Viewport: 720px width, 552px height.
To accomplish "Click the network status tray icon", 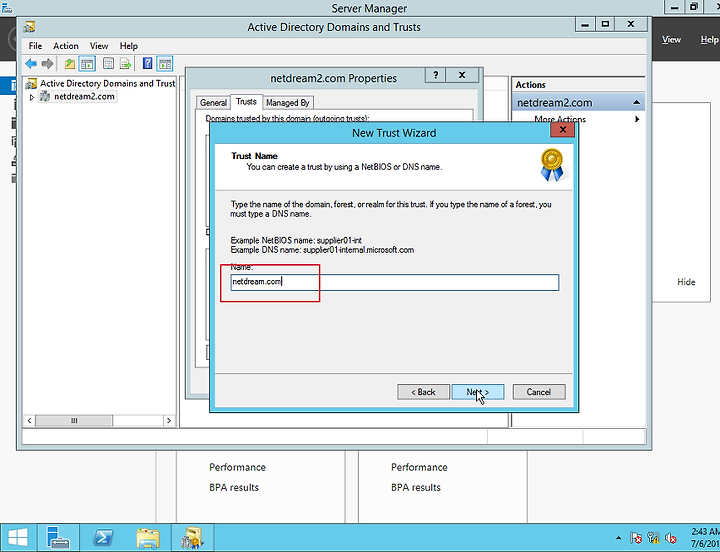I will tap(653, 538).
